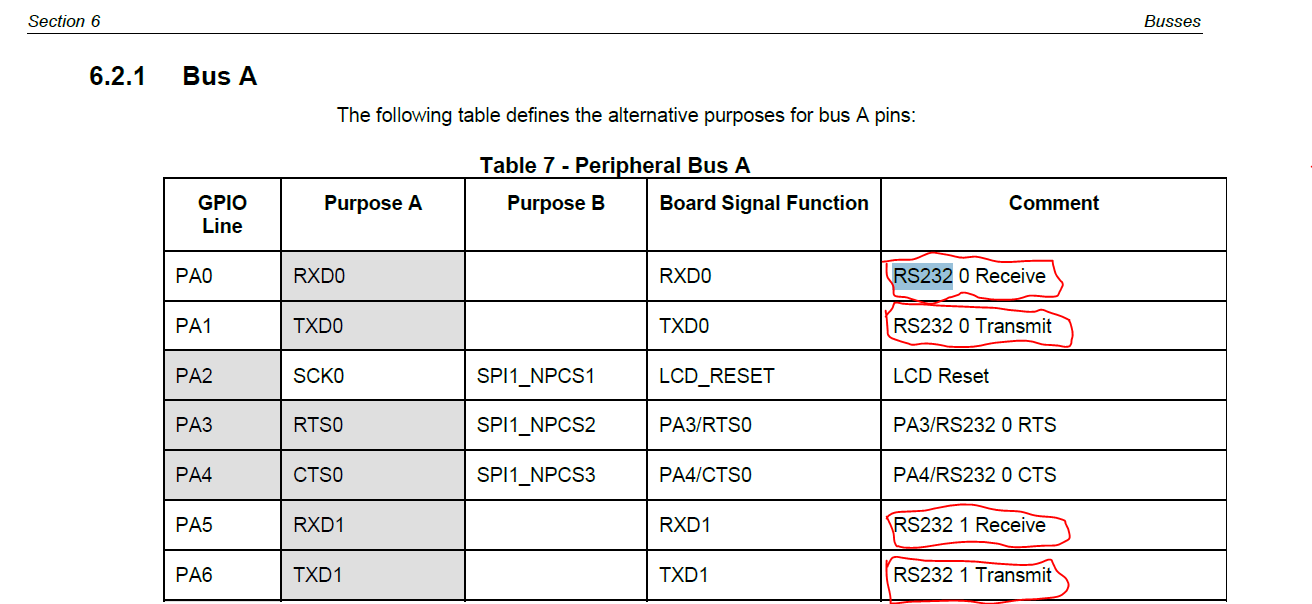Select the SPI1_NPCS1 cell
The height and width of the screenshot is (604, 1312).
point(556,376)
